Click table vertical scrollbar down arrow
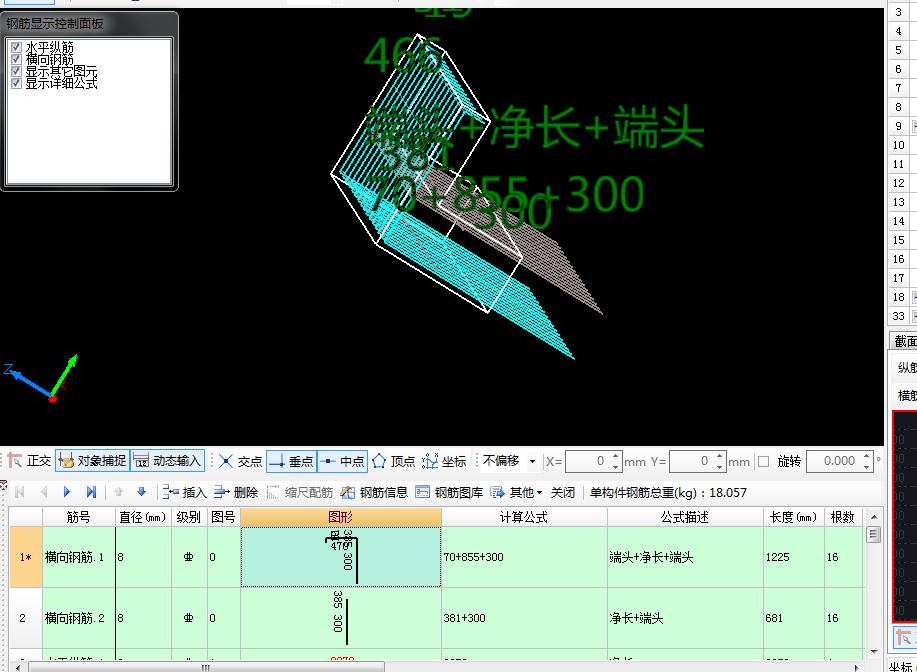The height and width of the screenshot is (672, 917). click(873, 651)
